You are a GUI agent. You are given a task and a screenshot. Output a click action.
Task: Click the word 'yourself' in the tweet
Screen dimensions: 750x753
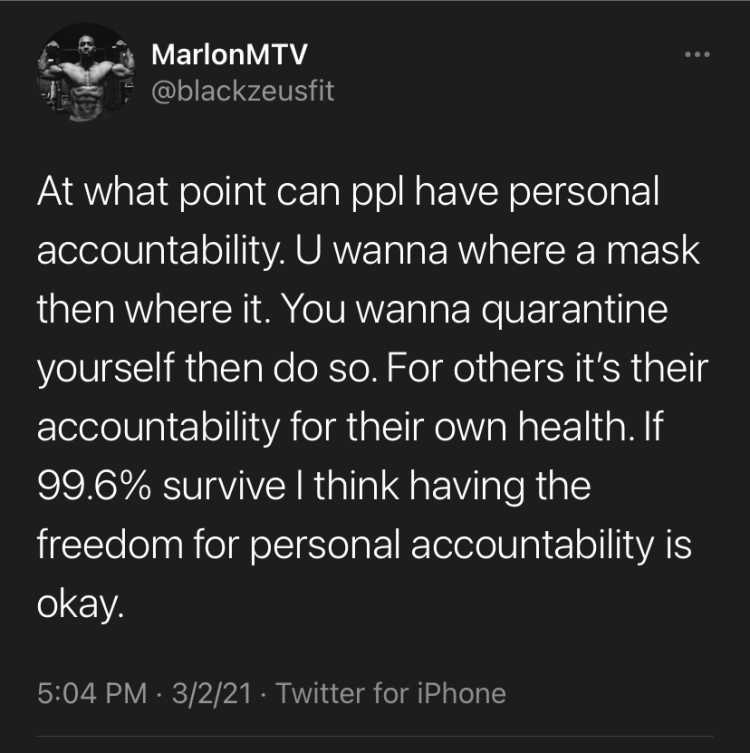pos(105,369)
